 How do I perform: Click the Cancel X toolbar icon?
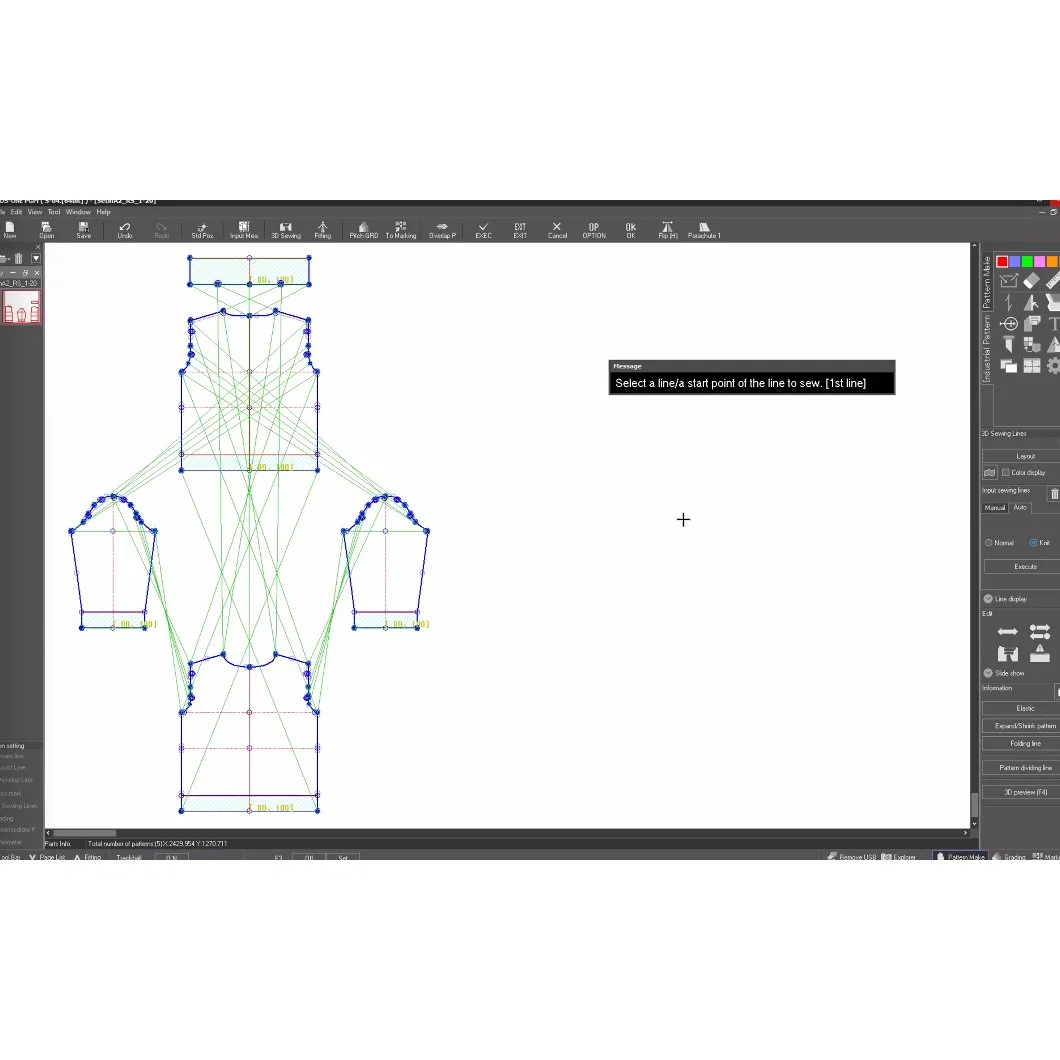(557, 230)
